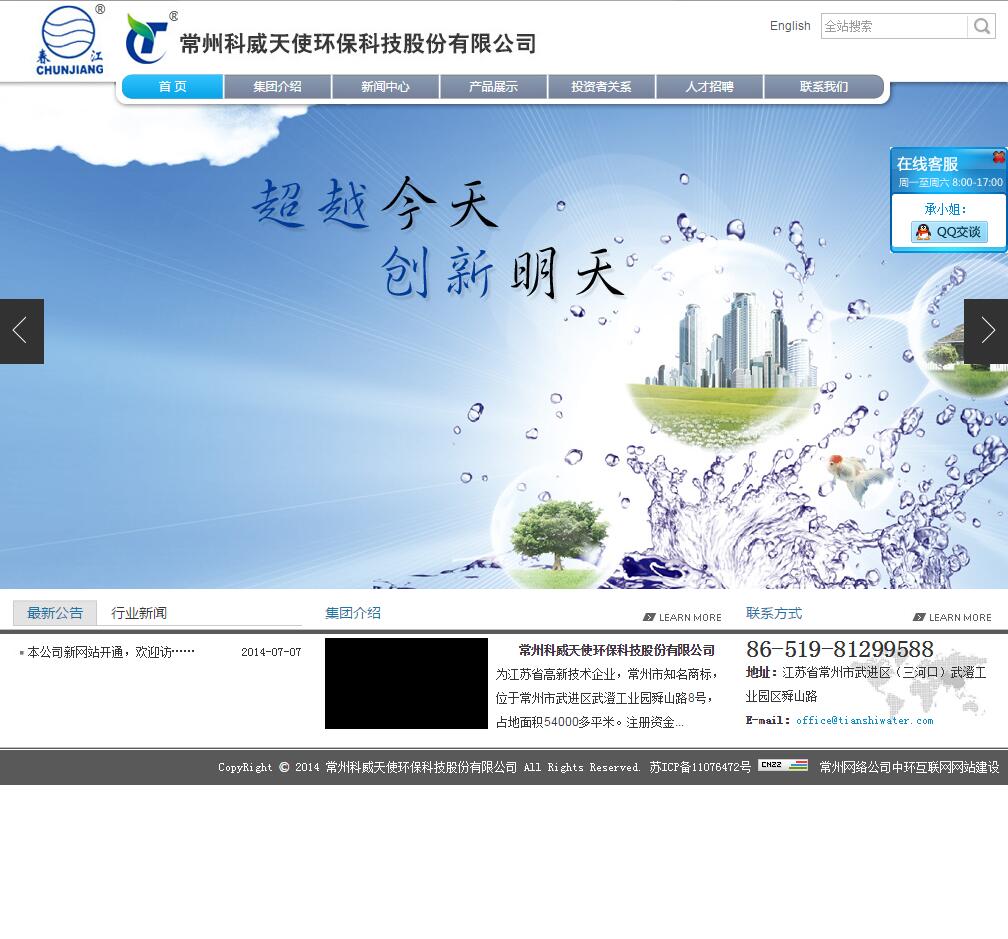Open the 常州网络公司中环互联网站建设 link

909,767
